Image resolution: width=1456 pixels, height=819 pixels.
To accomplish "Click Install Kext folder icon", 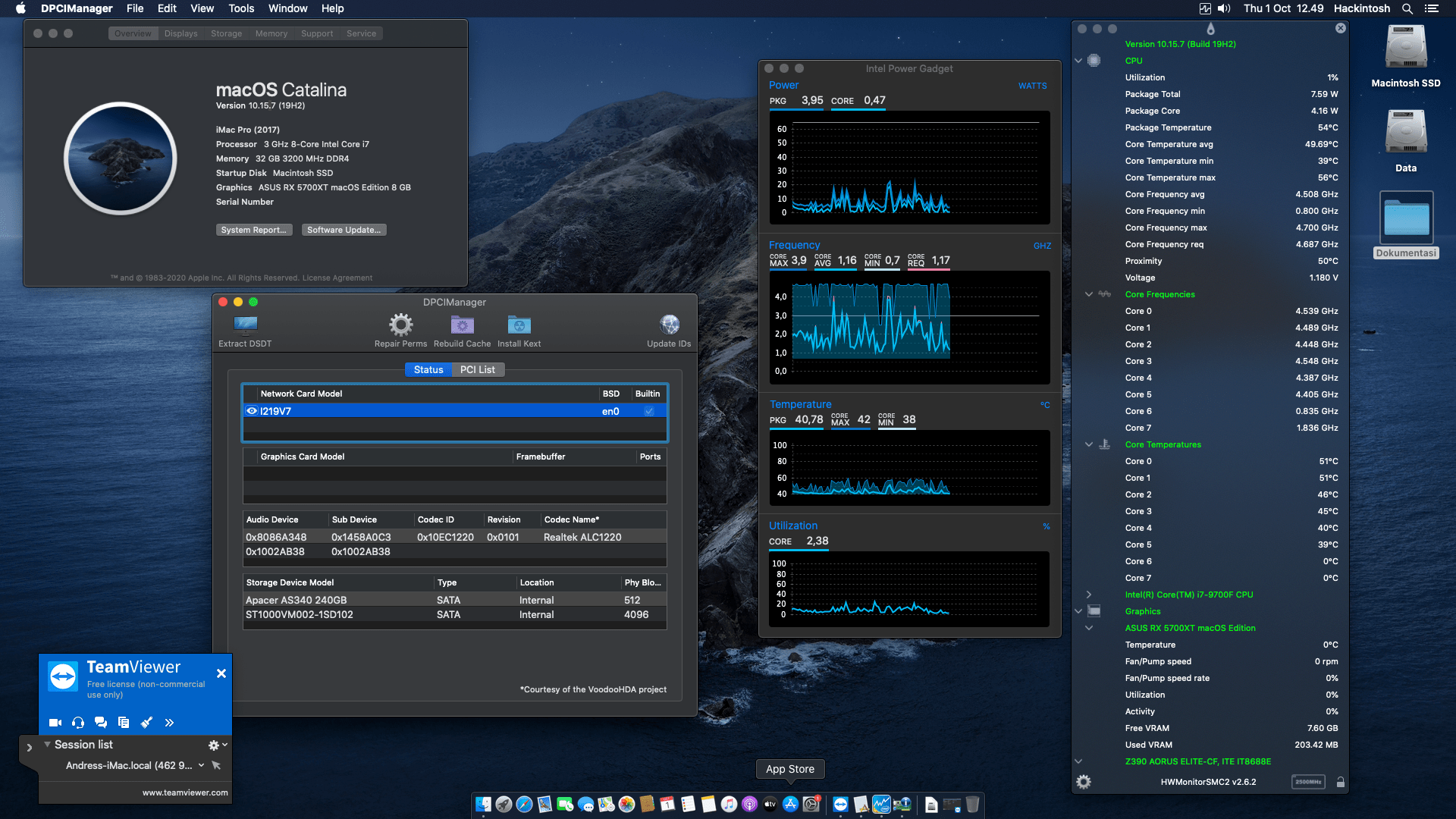I will tap(519, 325).
